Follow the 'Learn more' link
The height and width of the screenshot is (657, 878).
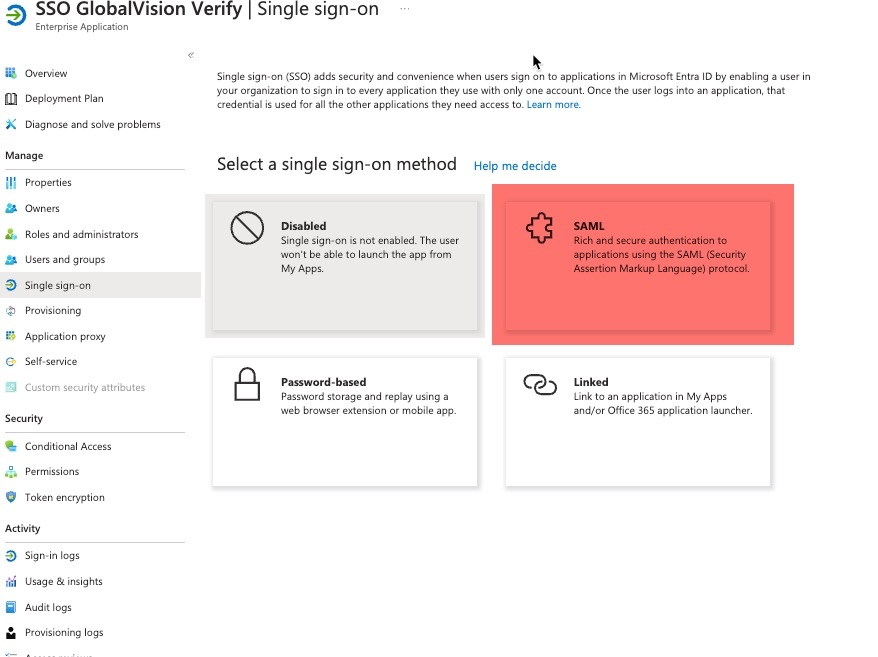tap(553, 105)
